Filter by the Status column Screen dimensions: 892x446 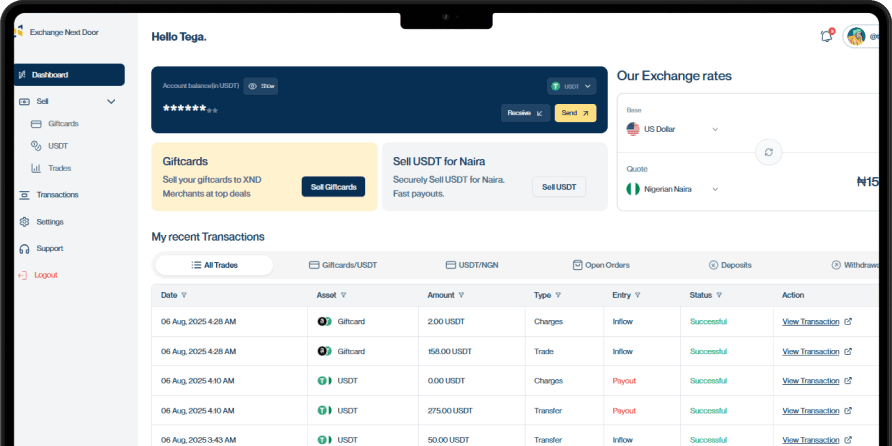click(x=719, y=295)
